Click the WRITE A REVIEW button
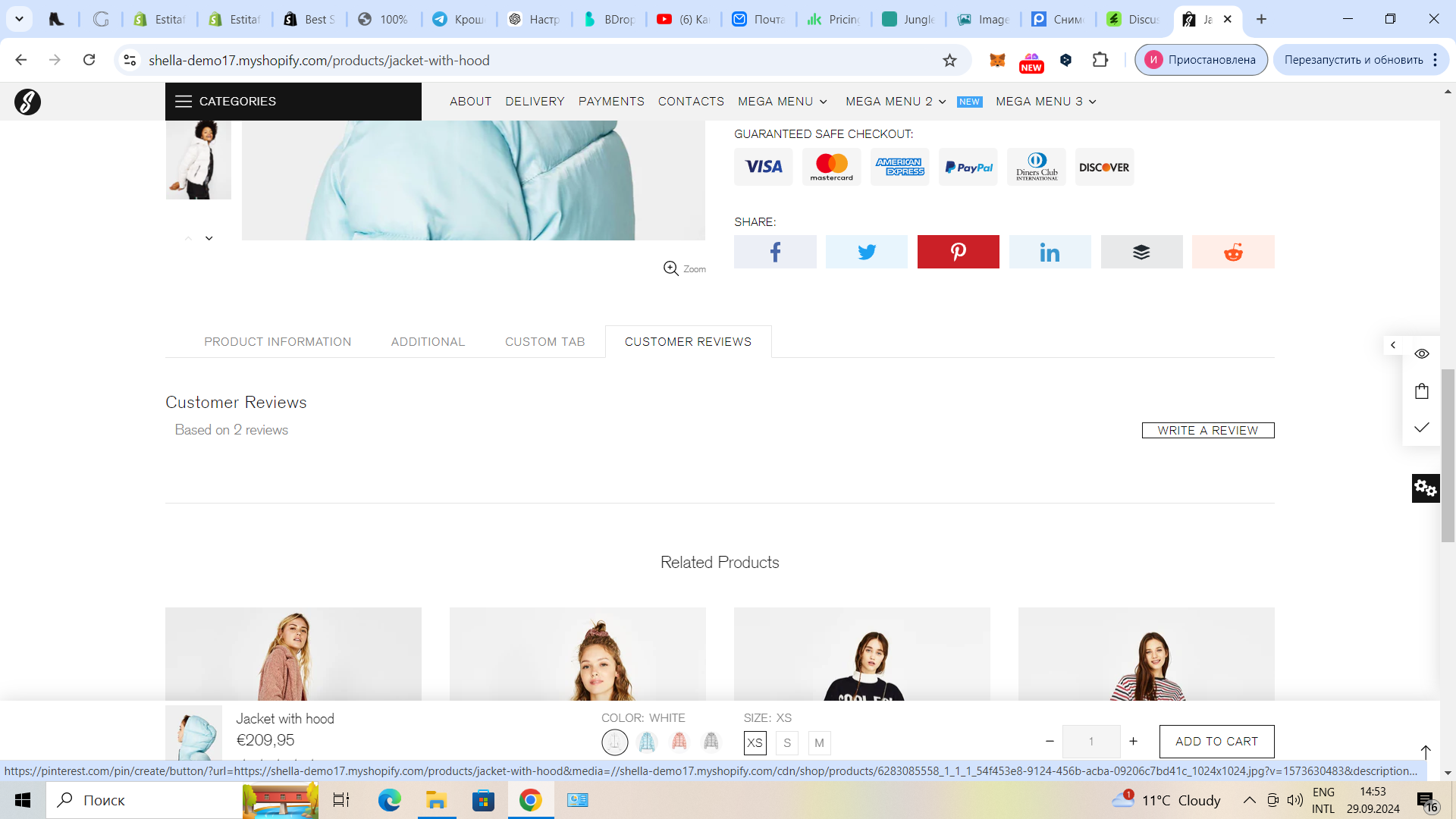1456x819 pixels. 1208,430
